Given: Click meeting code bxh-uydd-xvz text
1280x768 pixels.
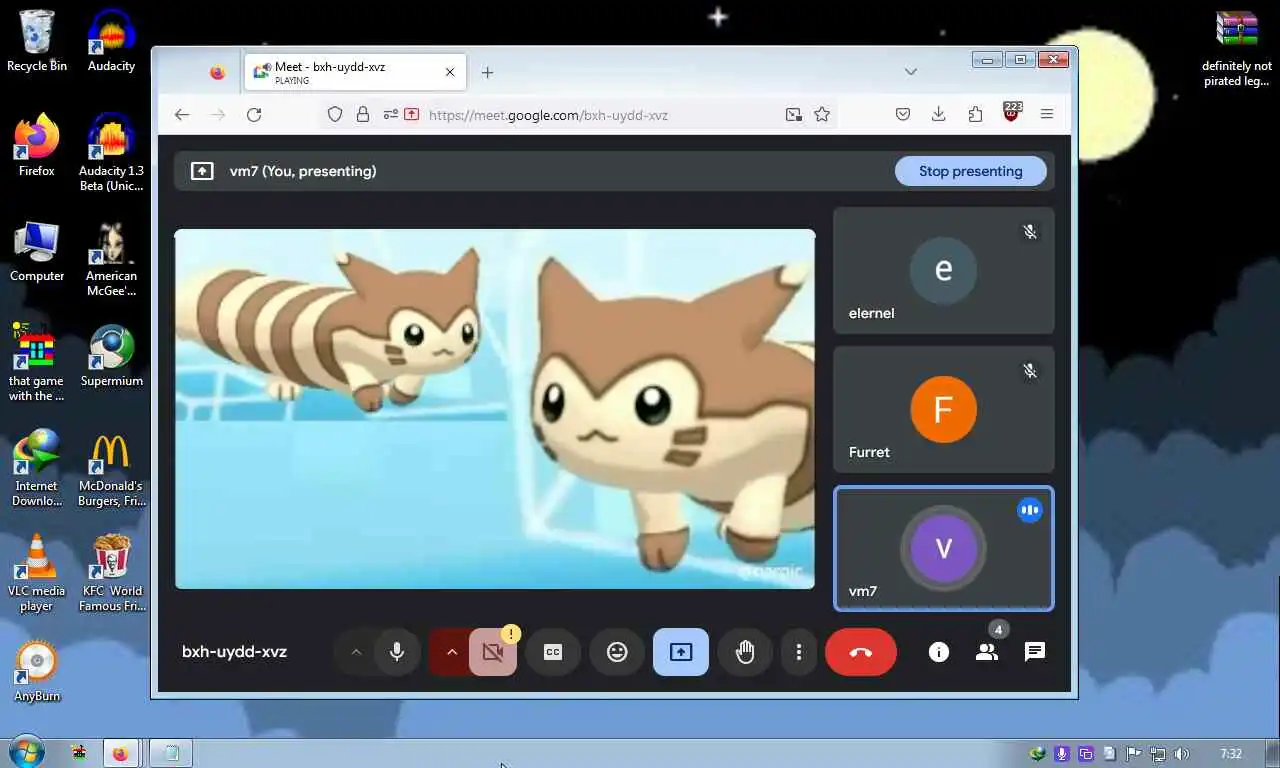Looking at the screenshot, I should tap(234, 652).
